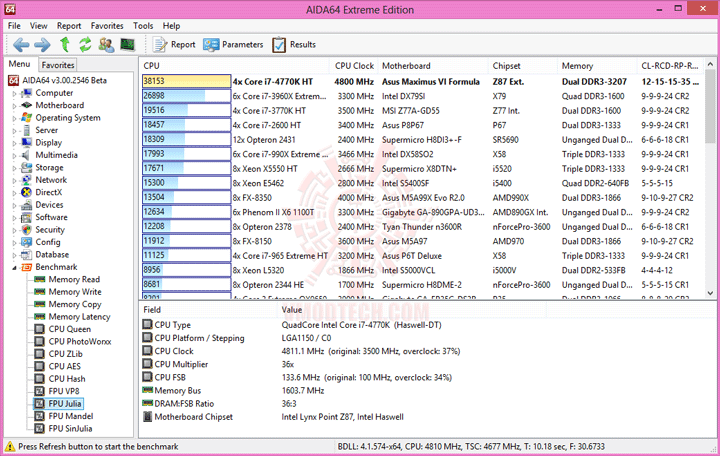Open the Parameters toolbar button

point(233,45)
